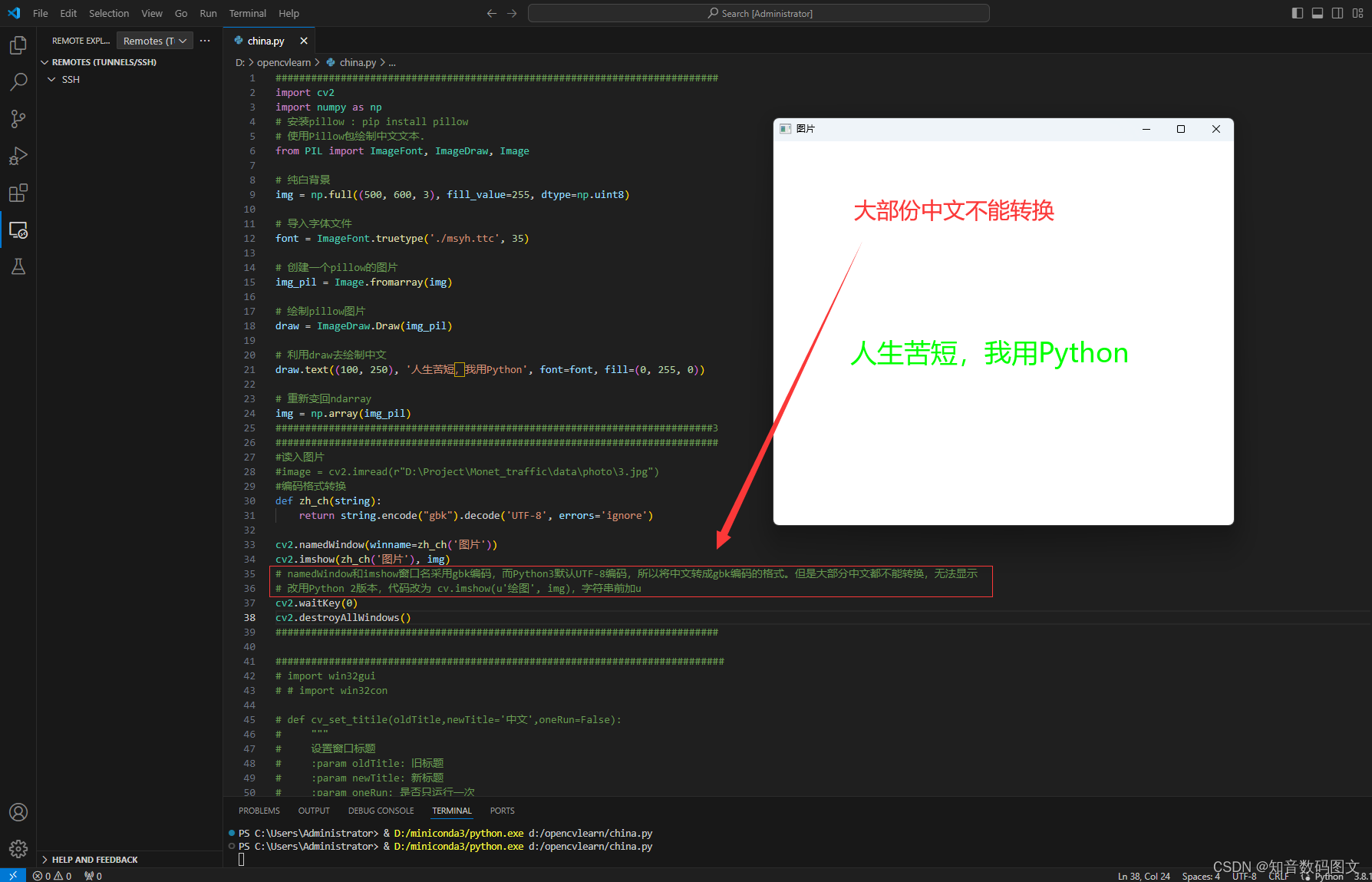Viewport: 1372px width, 882px height.
Task: Open the Run menu
Action: point(207,13)
